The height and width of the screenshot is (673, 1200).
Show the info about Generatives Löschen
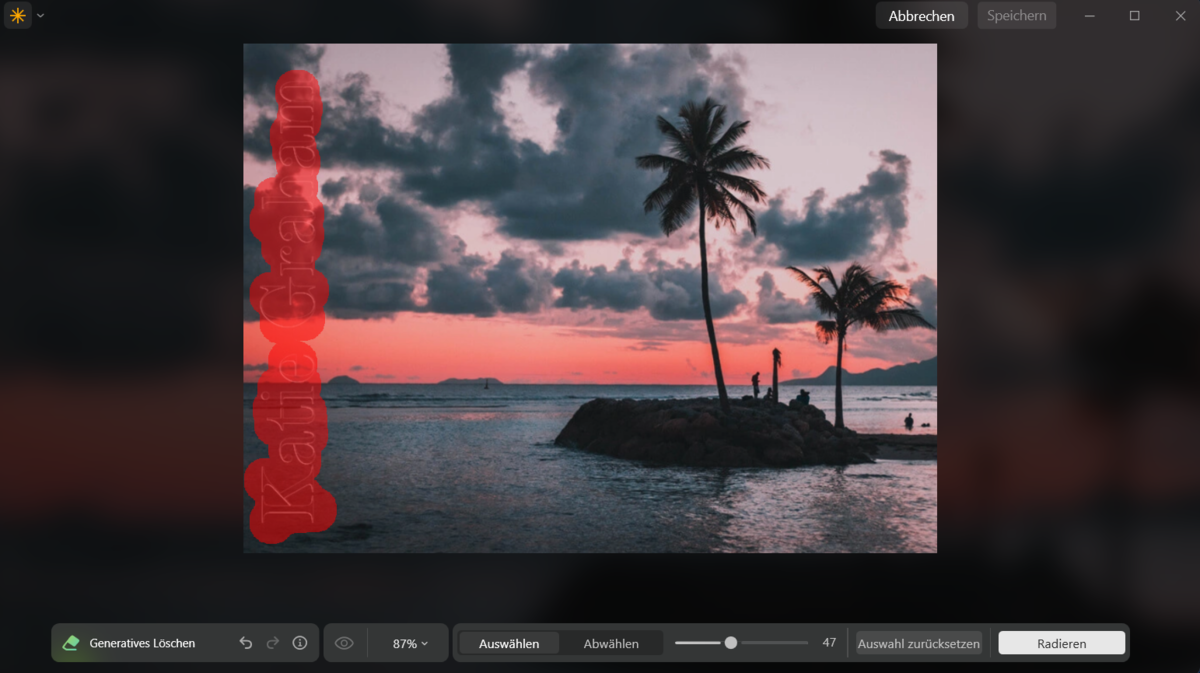[x=299, y=643]
